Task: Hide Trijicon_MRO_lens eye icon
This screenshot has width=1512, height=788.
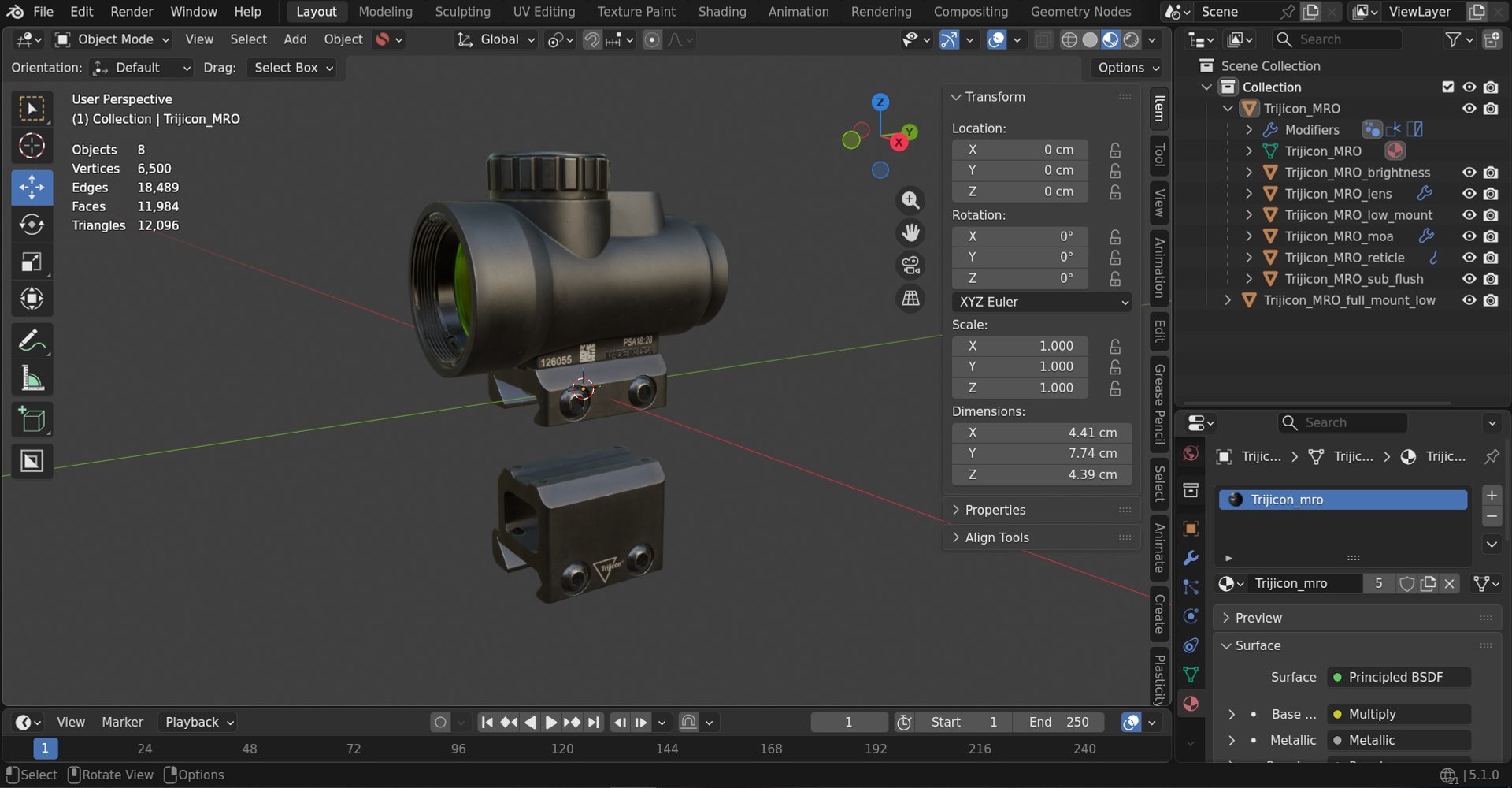Action: point(1469,194)
